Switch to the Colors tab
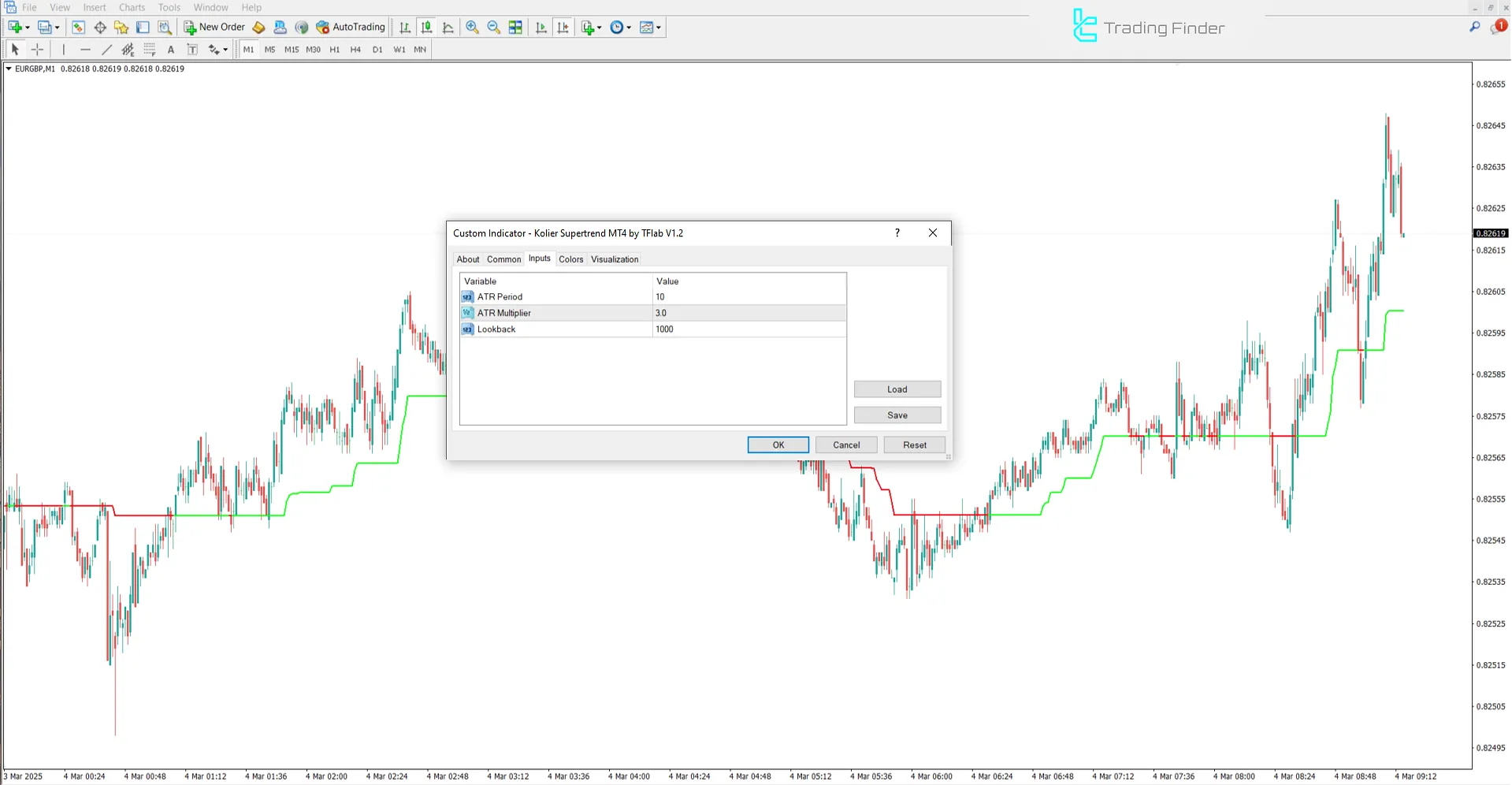This screenshot has height=785, width=1512. (571, 259)
